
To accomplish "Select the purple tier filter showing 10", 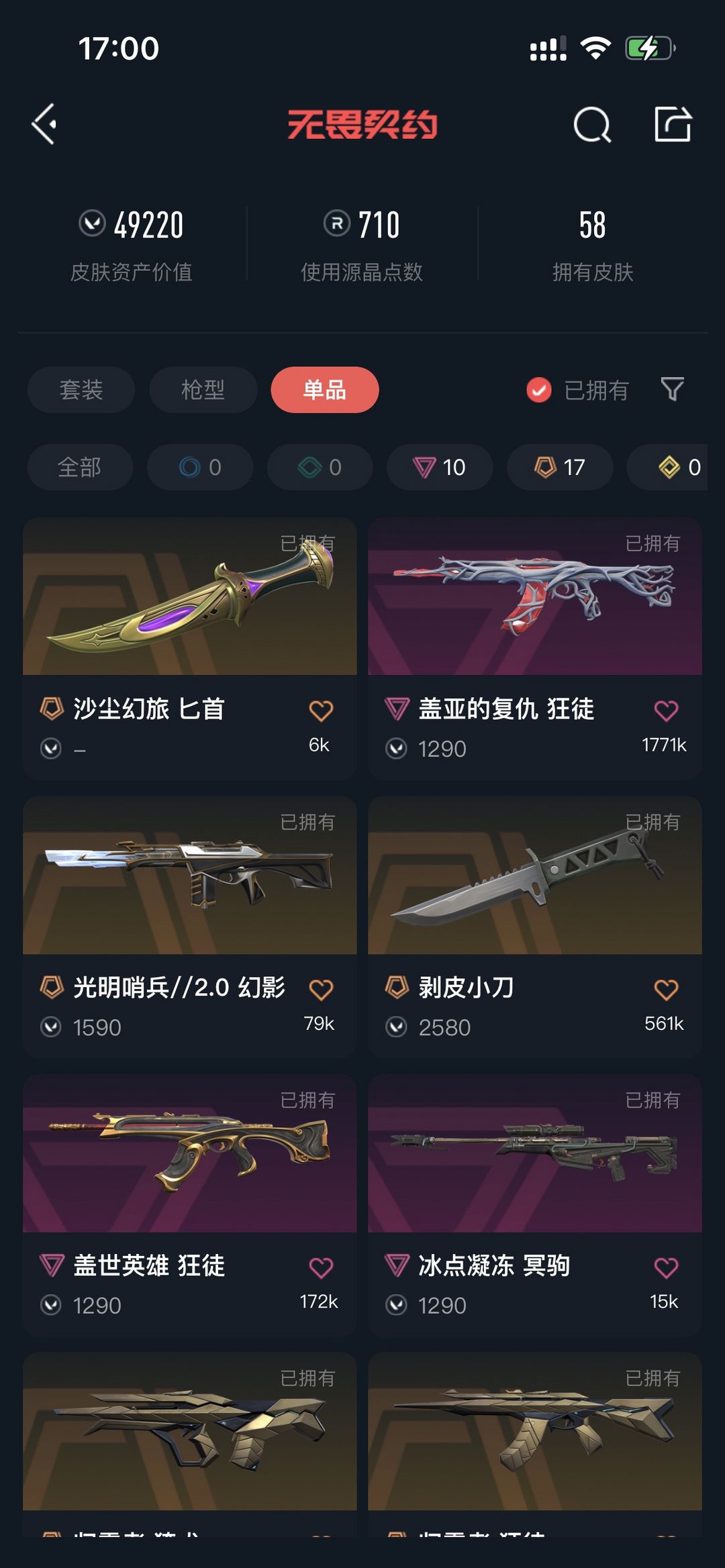I will coord(440,467).
